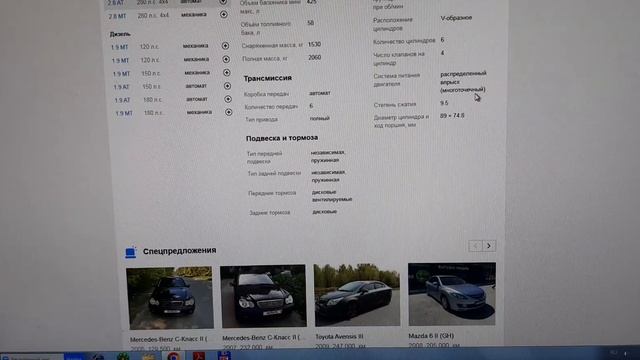Image resolution: width=640 pixels, height=360 pixels.
Task: Click the 9.5 compression ratio value
Action: 444,103
